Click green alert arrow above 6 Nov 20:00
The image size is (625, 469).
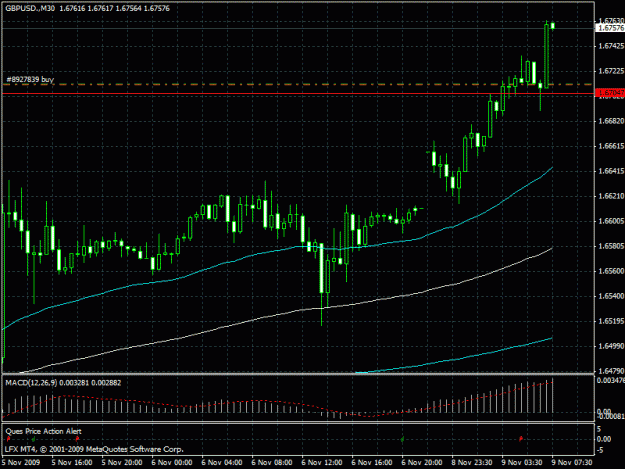point(403,439)
